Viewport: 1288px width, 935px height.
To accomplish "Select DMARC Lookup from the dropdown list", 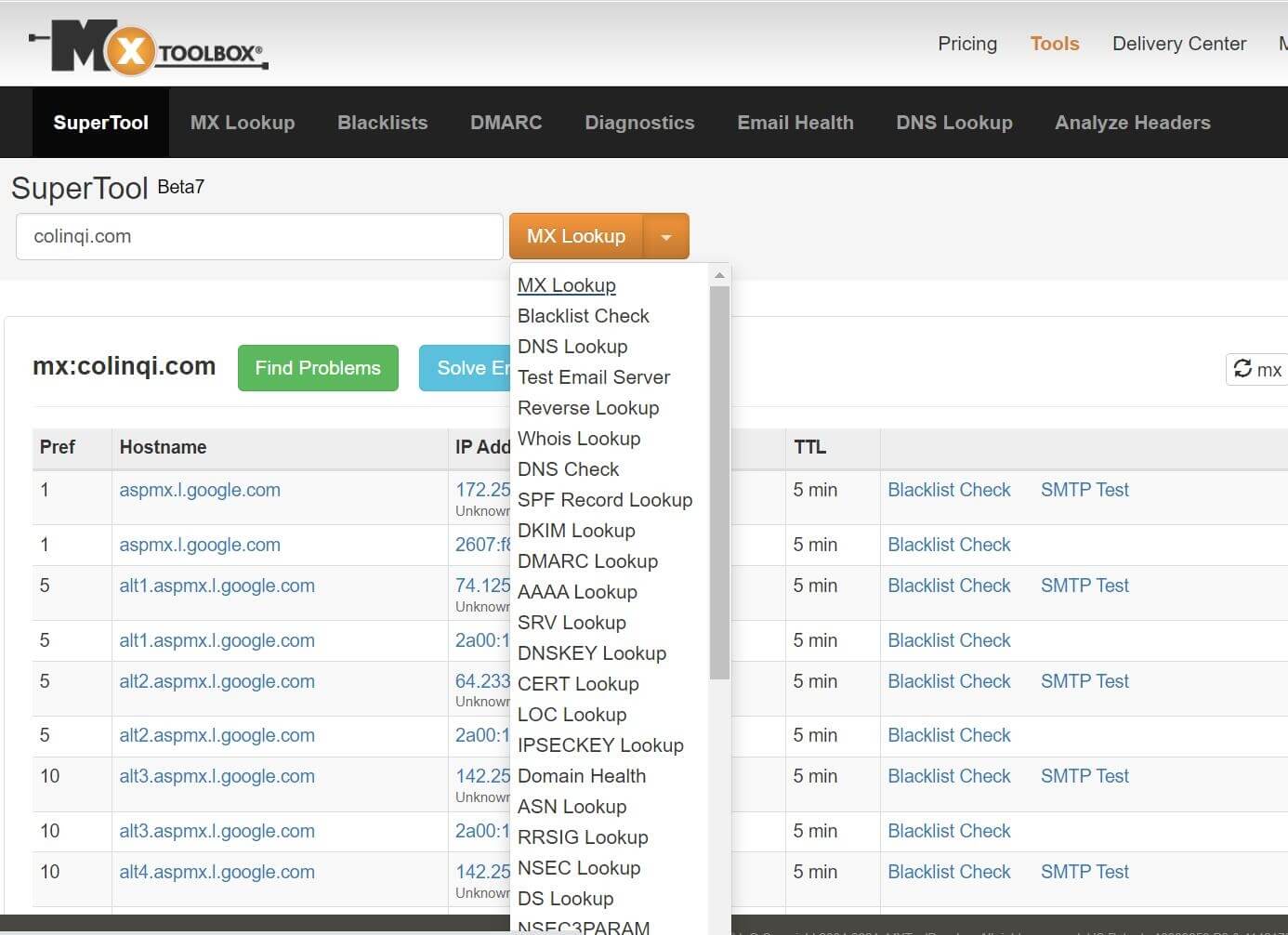I will 587,561.
